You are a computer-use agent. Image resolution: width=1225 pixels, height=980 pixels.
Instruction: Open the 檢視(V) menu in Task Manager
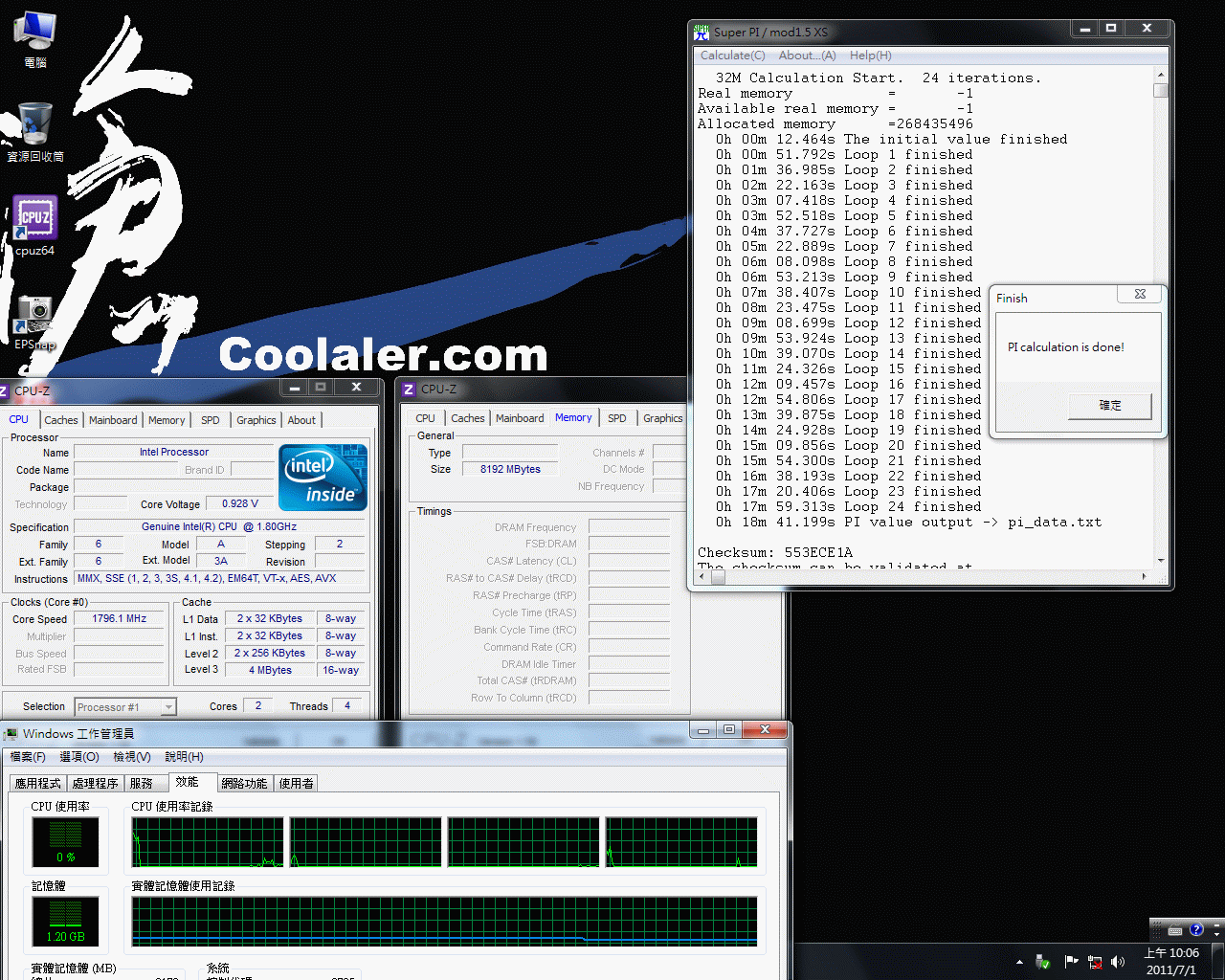point(132,757)
